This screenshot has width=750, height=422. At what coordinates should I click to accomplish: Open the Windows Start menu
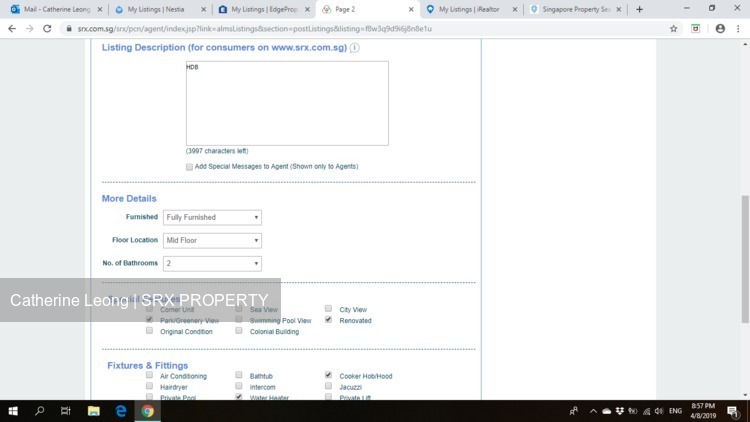[x=13, y=411]
